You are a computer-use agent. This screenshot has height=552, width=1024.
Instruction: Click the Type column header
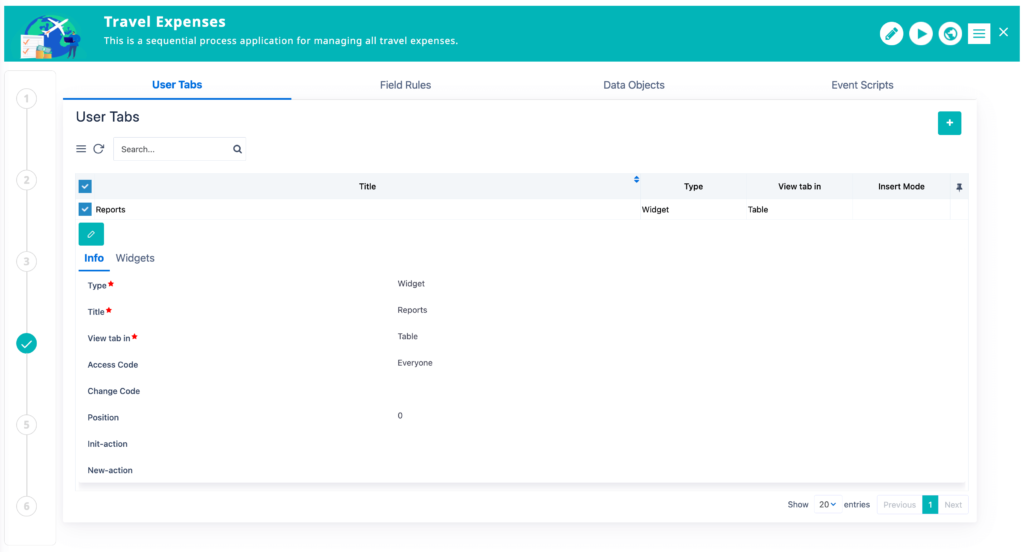693,186
